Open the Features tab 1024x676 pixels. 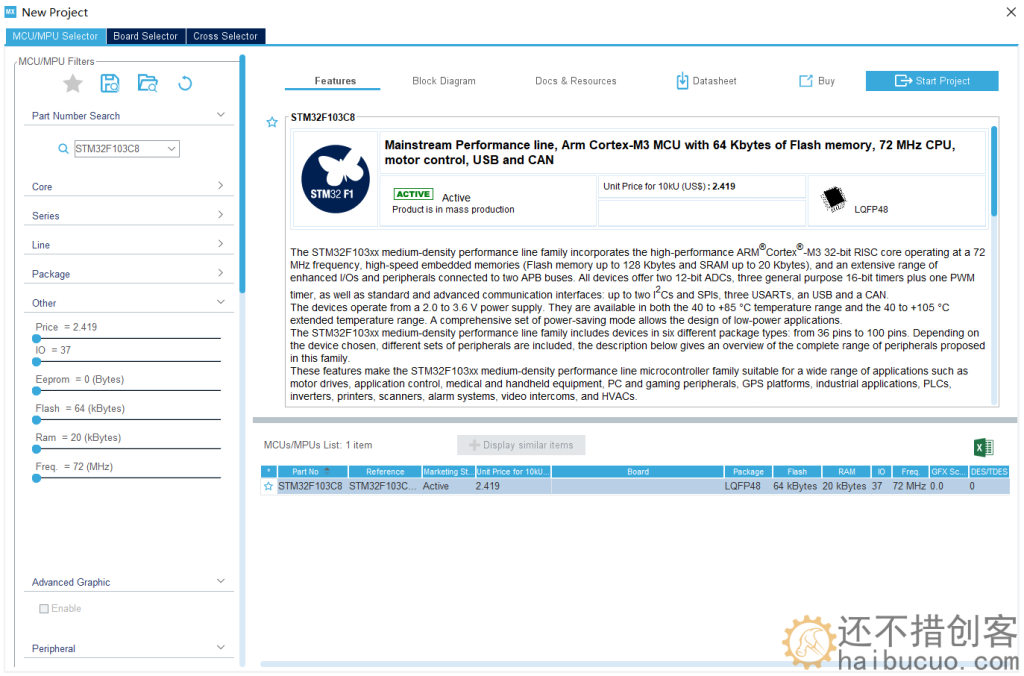[x=335, y=81]
